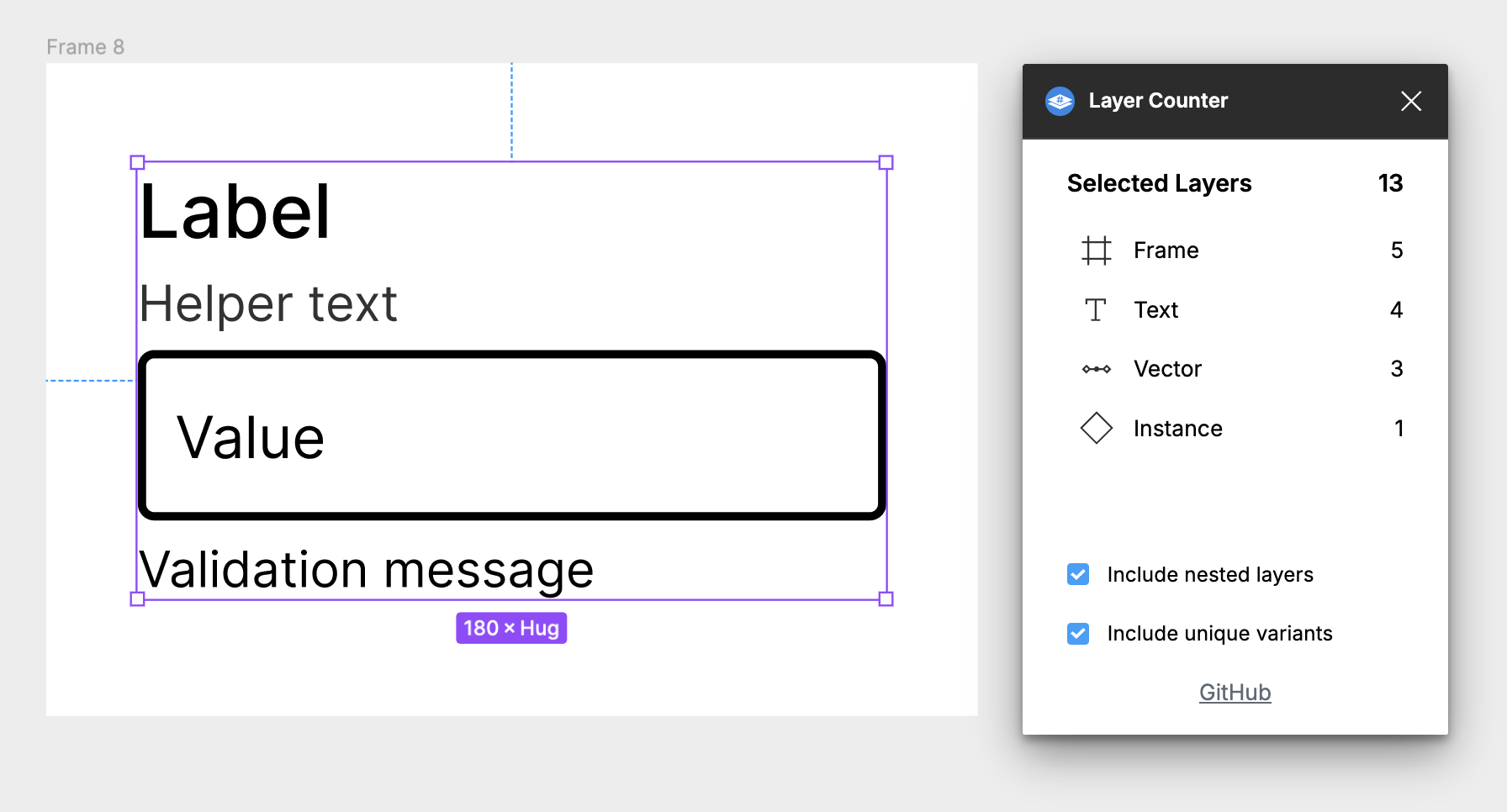The width and height of the screenshot is (1507, 812).
Task: Uncheck Include unique variants
Action: coord(1077,633)
